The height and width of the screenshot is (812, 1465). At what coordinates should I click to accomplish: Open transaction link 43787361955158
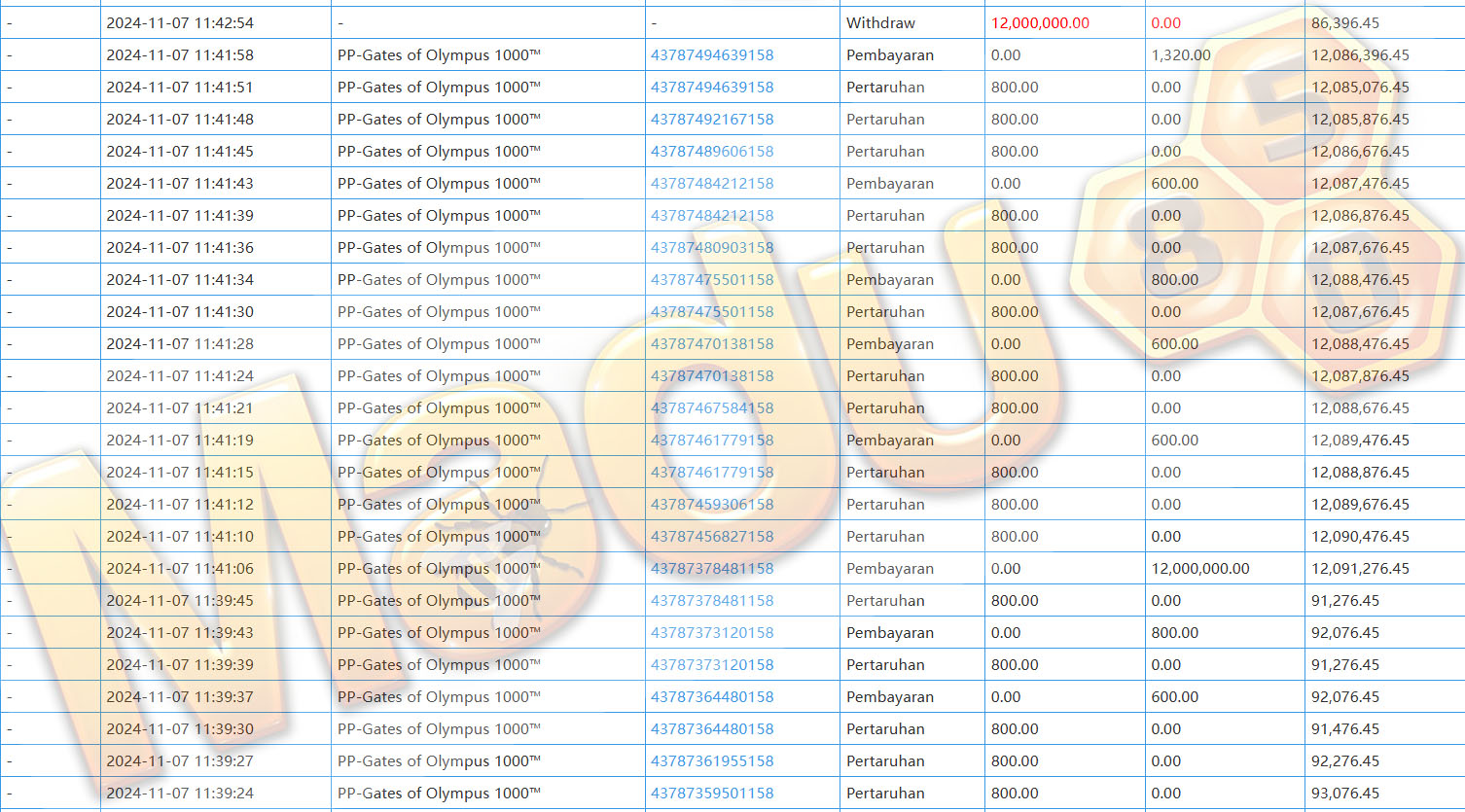click(x=712, y=761)
